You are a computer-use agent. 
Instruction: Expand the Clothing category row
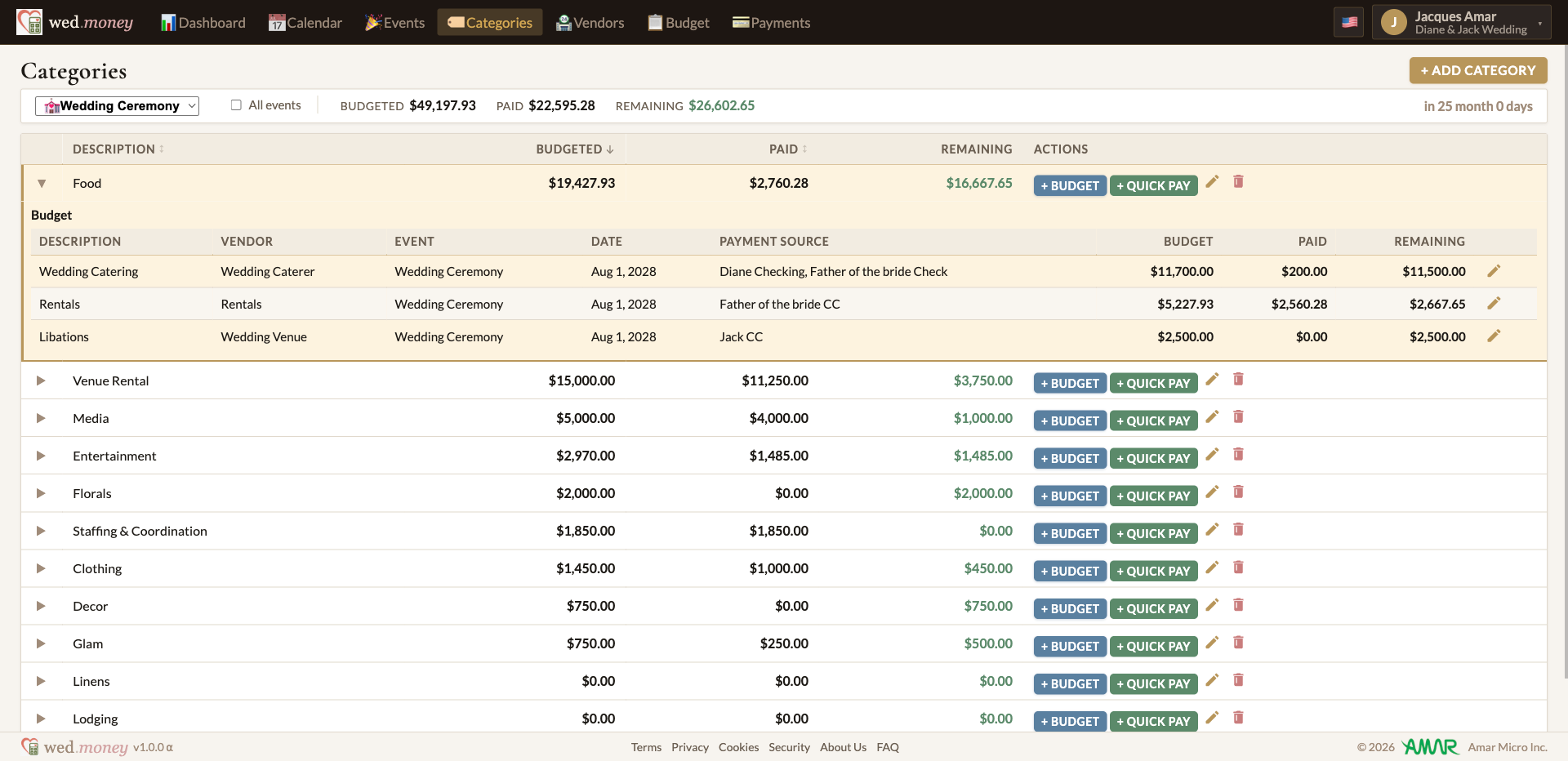[41, 568]
